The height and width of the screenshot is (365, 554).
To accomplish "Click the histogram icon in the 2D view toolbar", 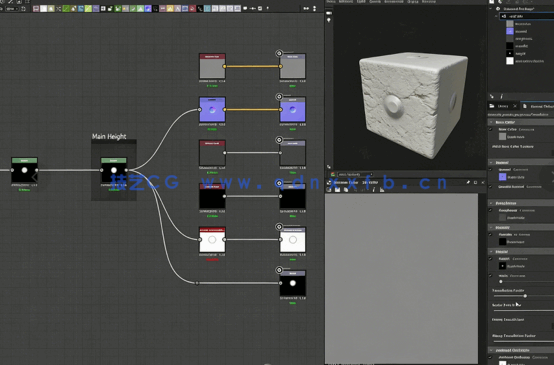I will click(x=382, y=190).
